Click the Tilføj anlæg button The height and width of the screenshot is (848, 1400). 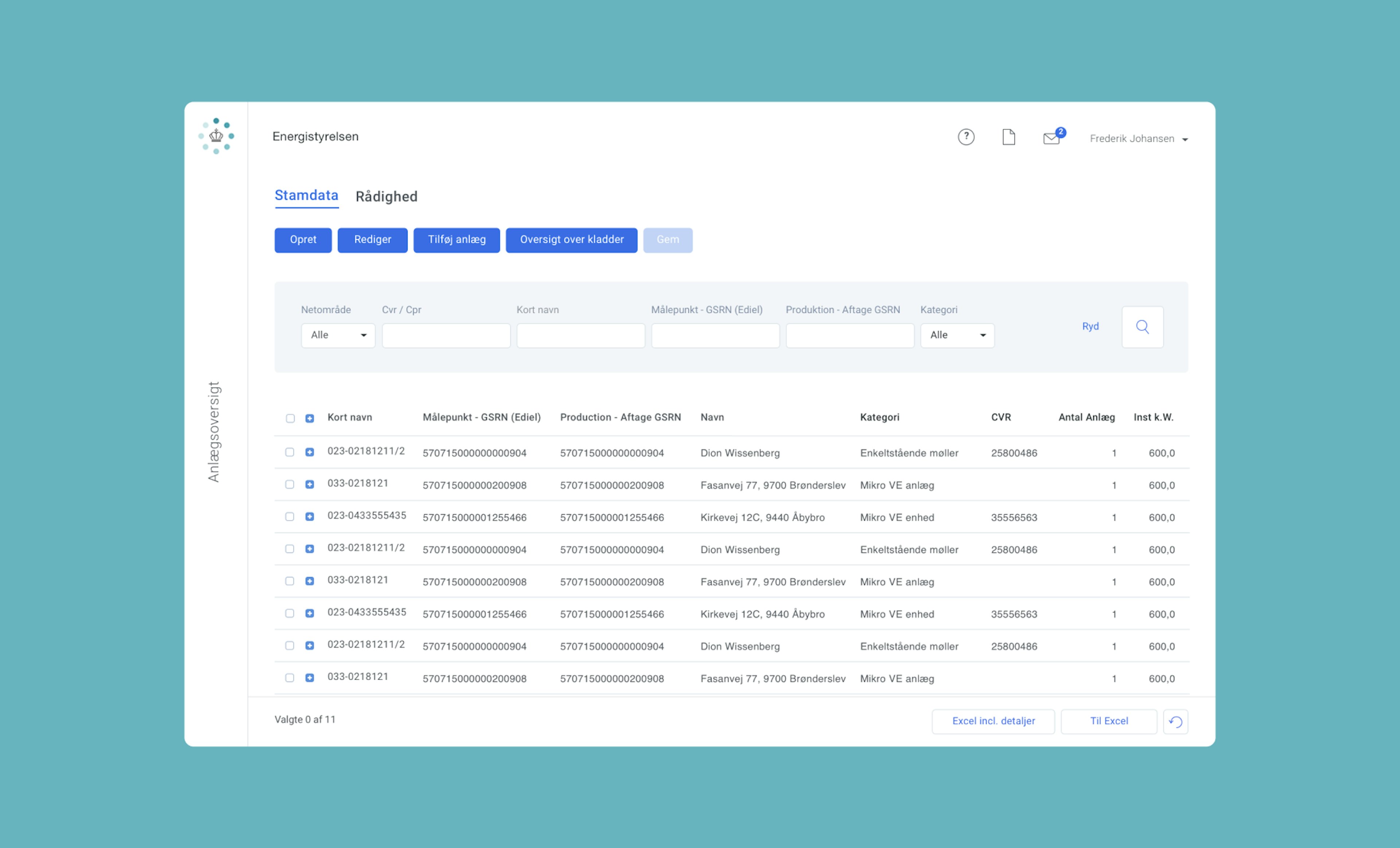point(456,240)
